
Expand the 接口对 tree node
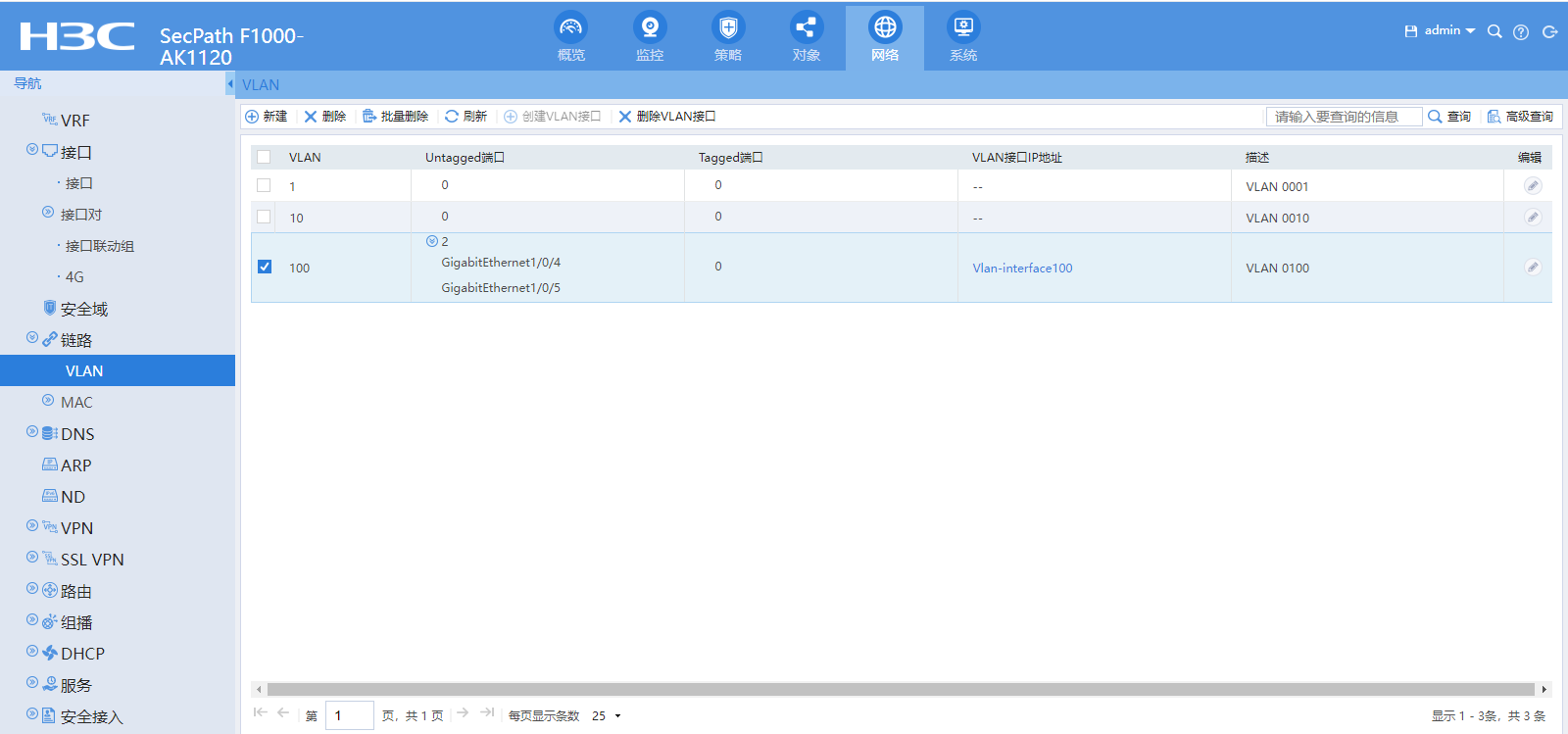(48, 212)
